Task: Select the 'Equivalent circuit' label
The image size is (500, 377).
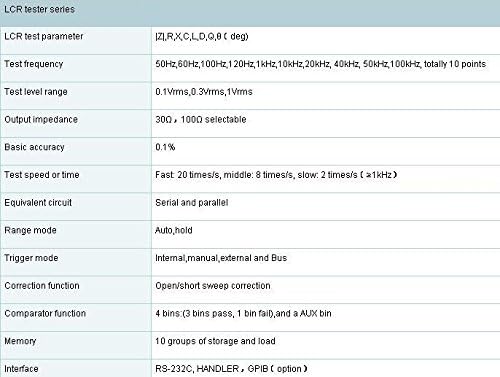Action: point(38,202)
